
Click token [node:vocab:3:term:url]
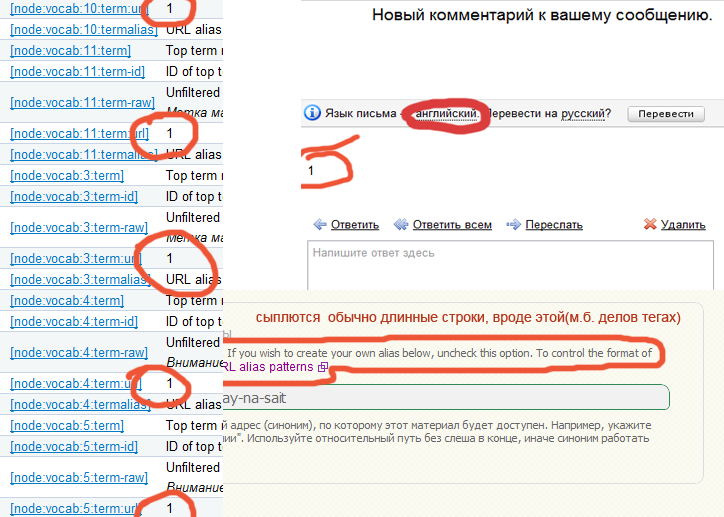pyautogui.click(x=76, y=258)
